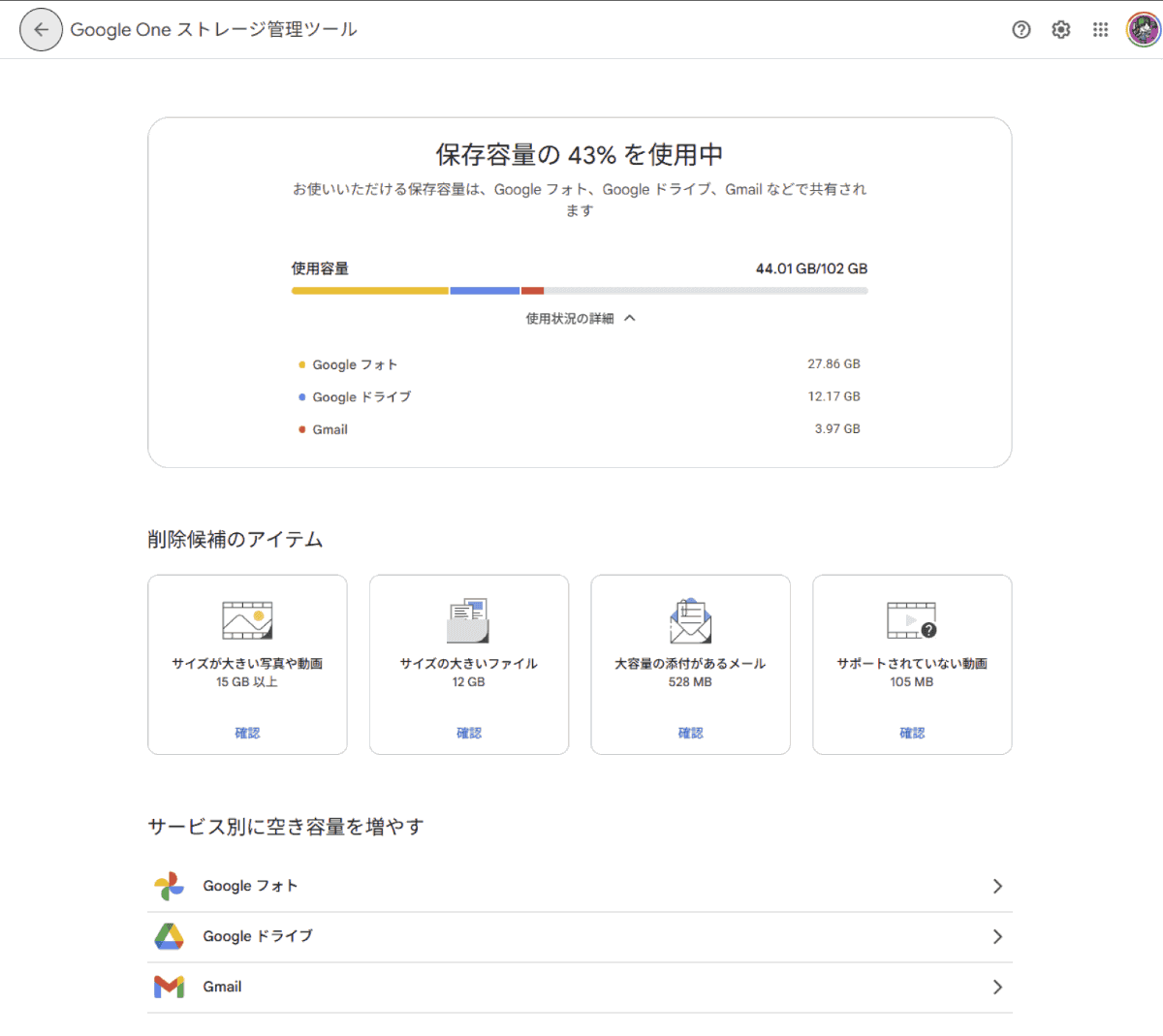The height and width of the screenshot is (1036, 1163).
Task: Click the 削除候補のアイテム heading
Action: [236, 540]
